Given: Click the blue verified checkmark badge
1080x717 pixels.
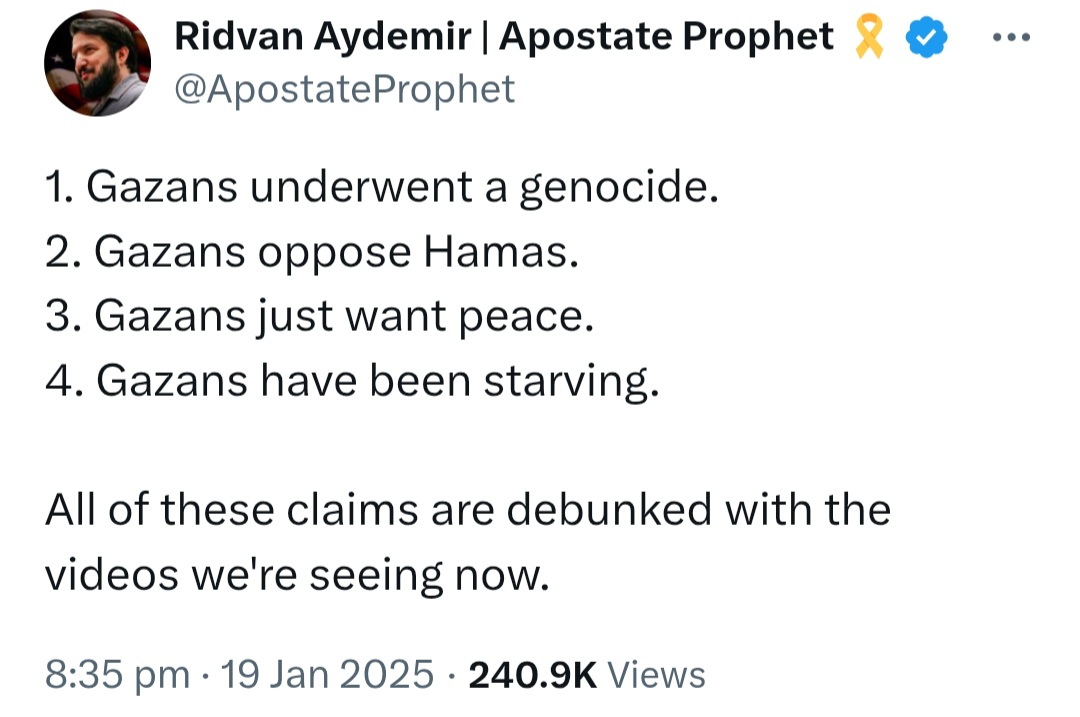Looking at the screenshot, I should [x=926, y=37].
